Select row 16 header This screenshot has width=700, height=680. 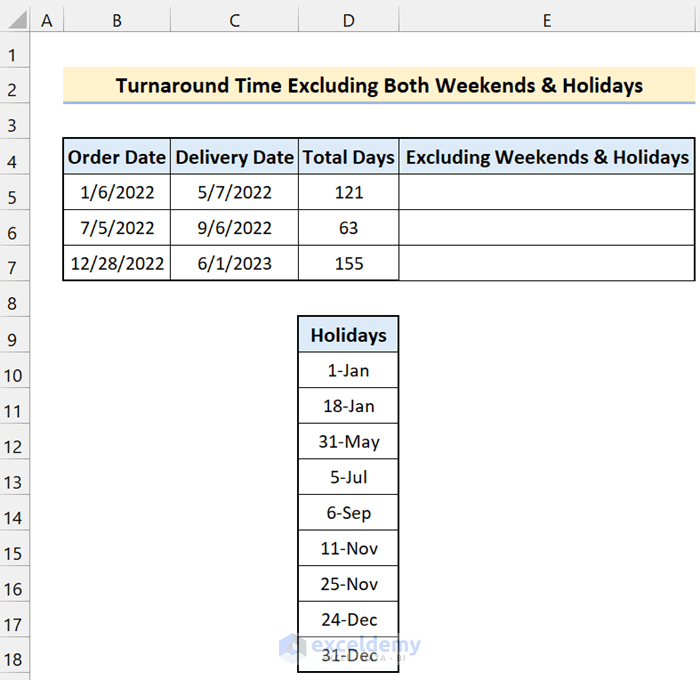click(x=14, y=584)
